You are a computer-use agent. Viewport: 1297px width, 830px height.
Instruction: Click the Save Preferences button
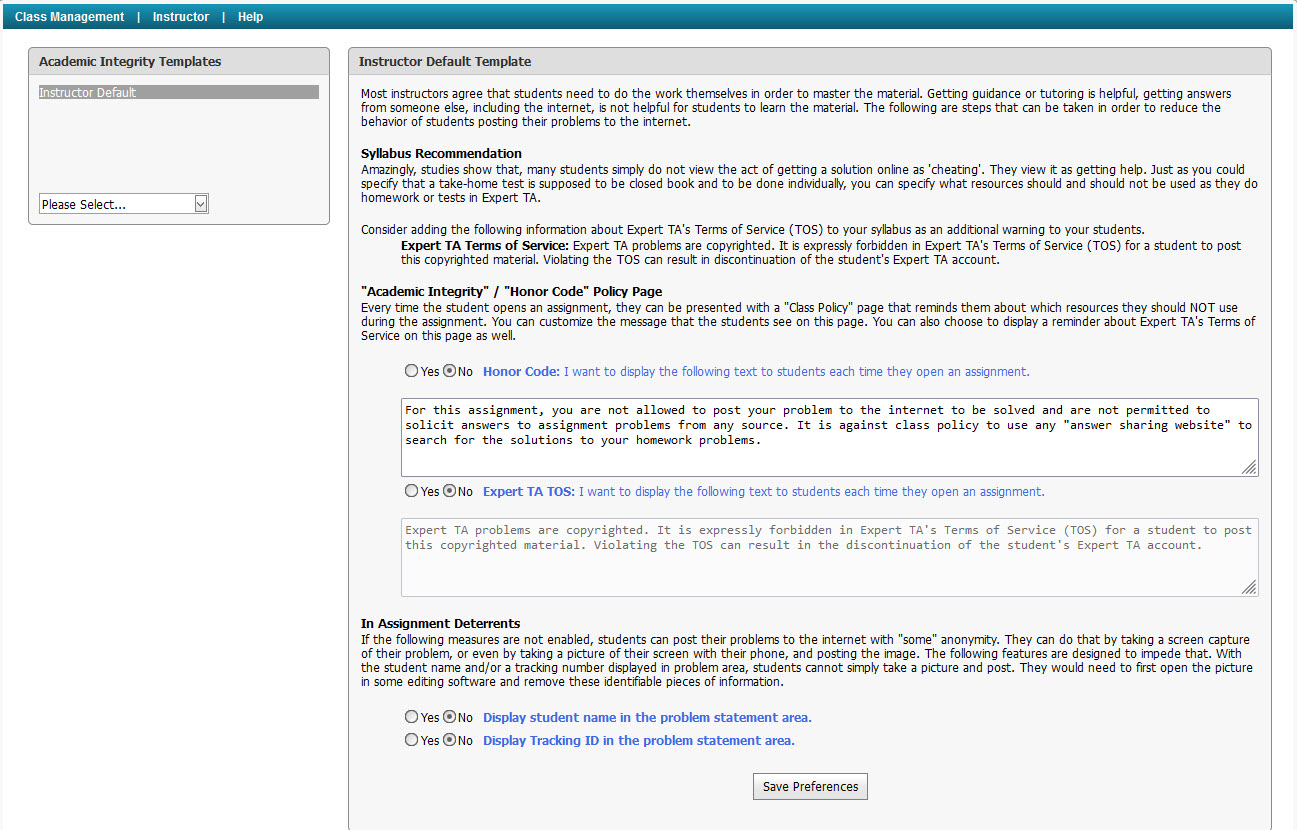pos(810,787)
